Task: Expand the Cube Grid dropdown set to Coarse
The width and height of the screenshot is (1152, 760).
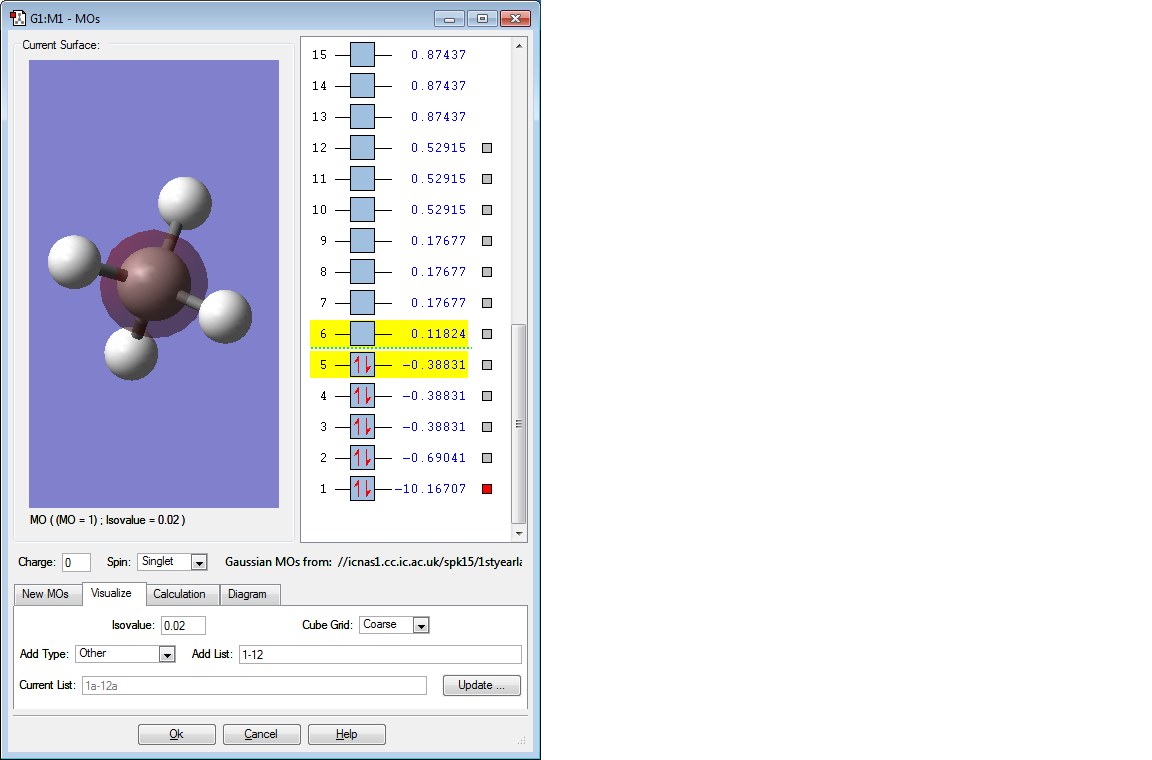Action: 420,625
